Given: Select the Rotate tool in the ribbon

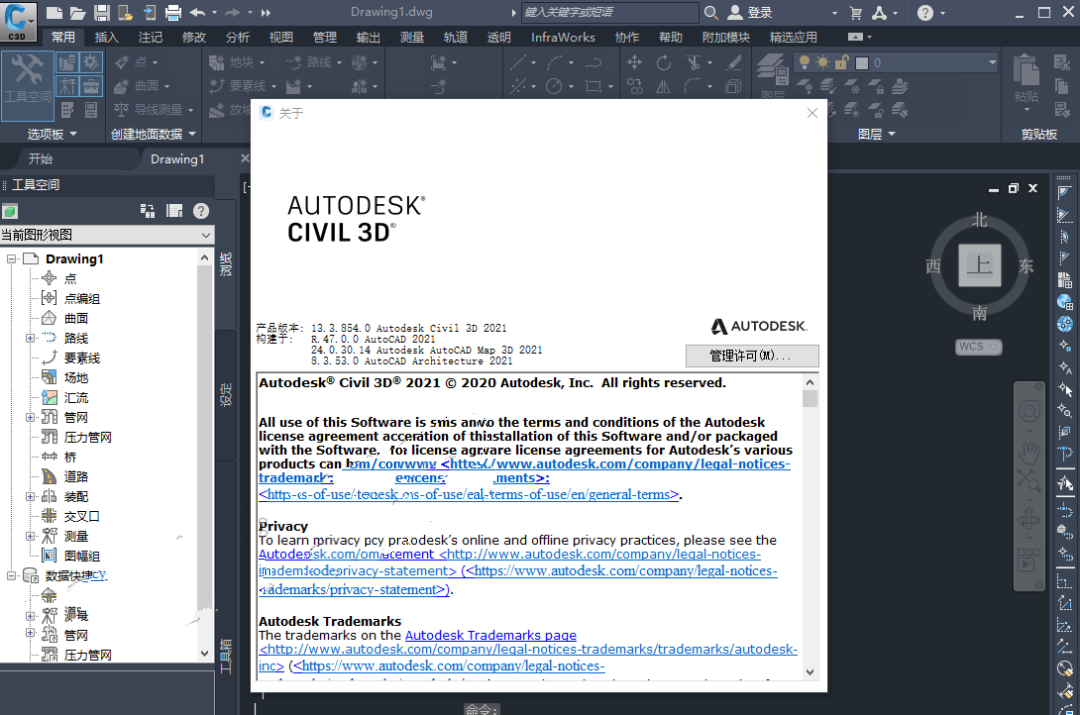Looking at the screenshot, I should coord(663,63).
